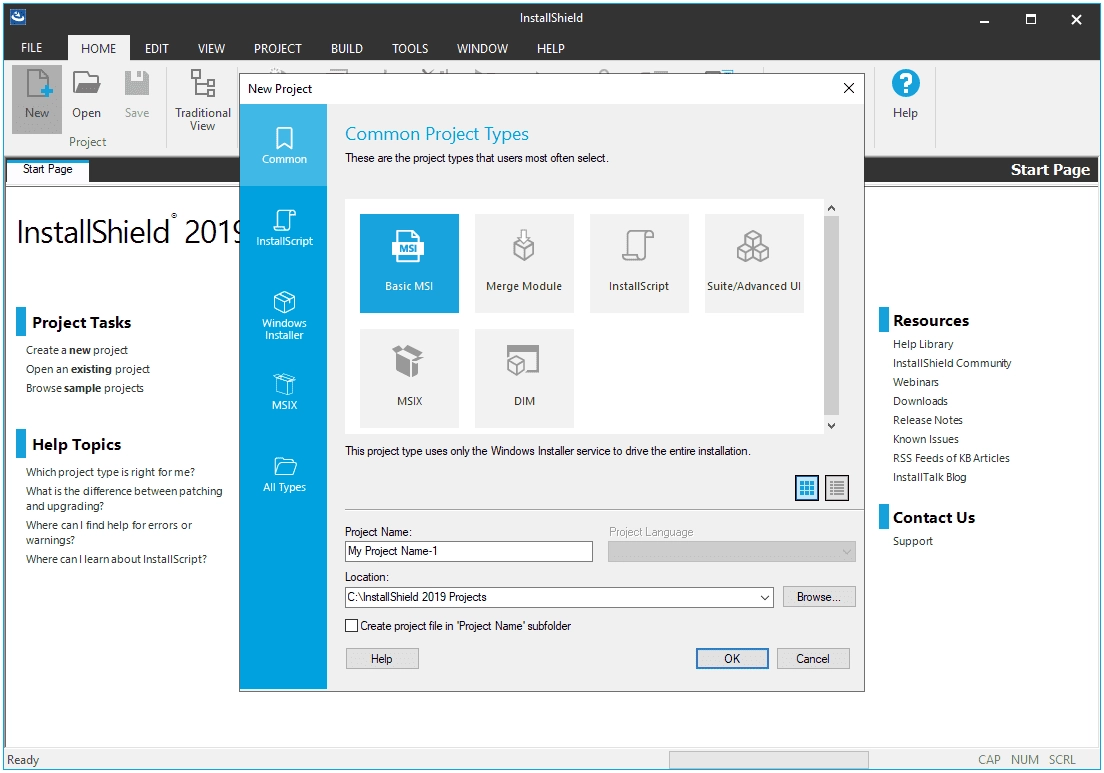Image resolution: width=1104 pixels, height=773 pixels.
Task: Open RSS Feeds of KB Articles link
Action: (x=951, y=458)
